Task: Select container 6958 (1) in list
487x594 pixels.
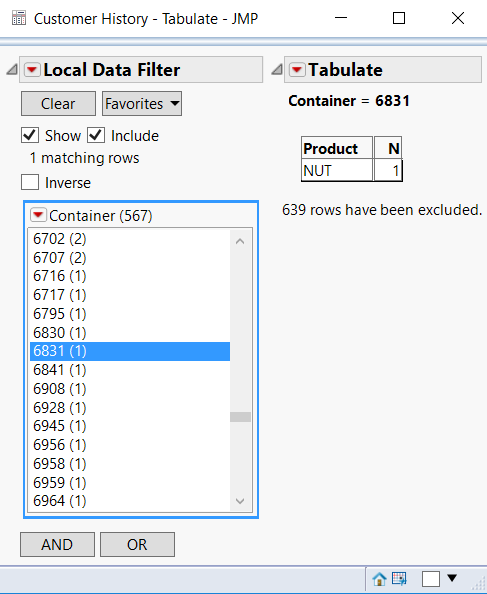Action: [x=130, y=464]
